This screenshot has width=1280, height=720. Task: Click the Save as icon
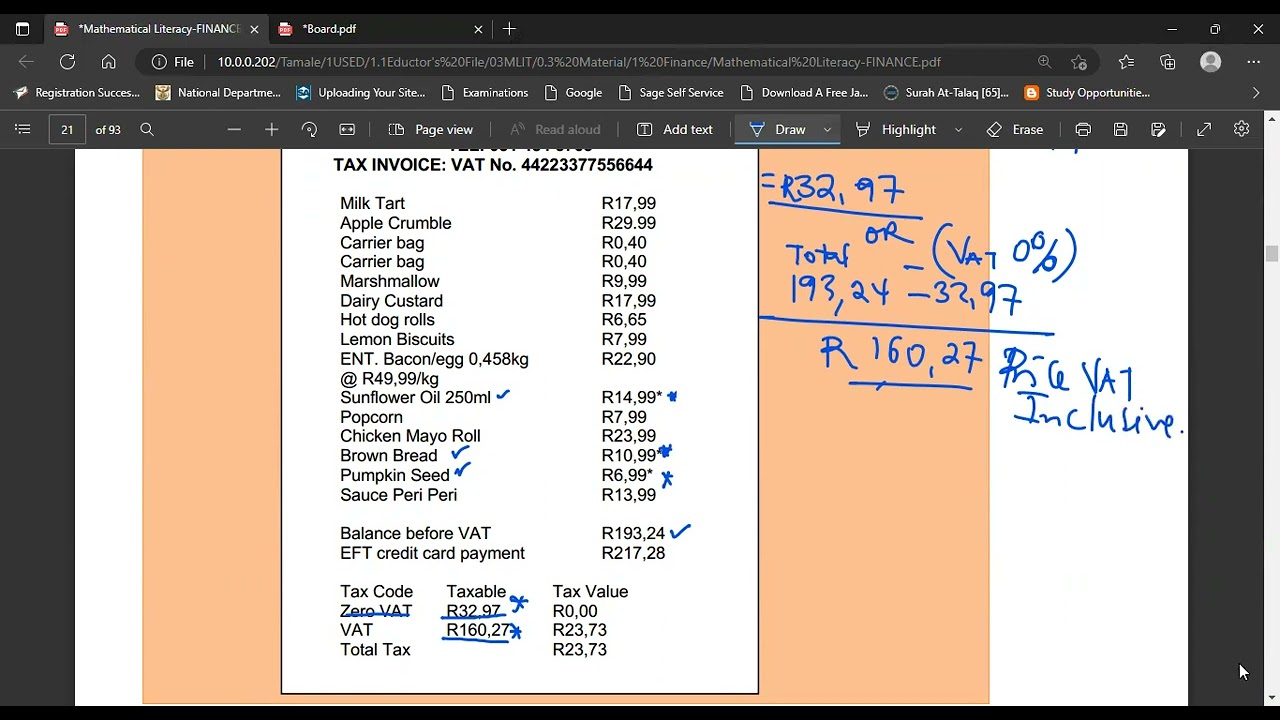tap(1158, 129)
